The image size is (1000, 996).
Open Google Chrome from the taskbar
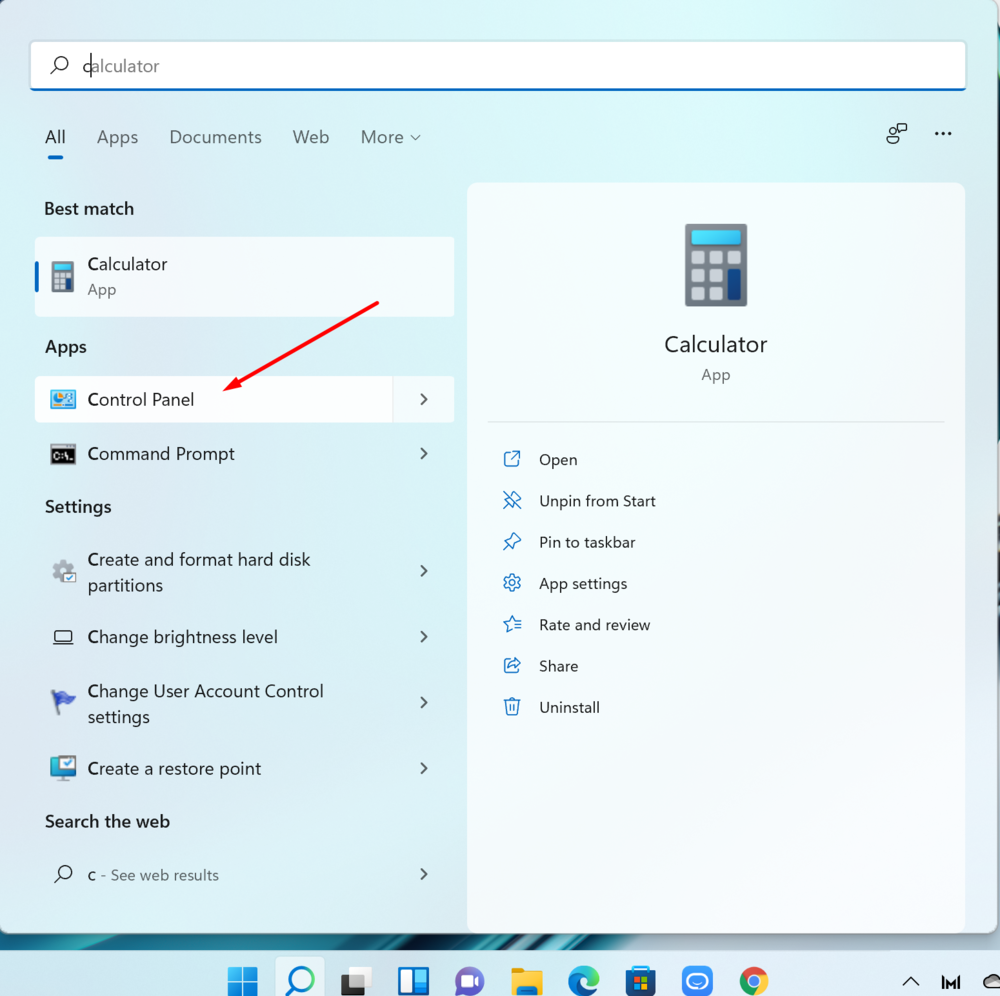[x=754, y=981]
